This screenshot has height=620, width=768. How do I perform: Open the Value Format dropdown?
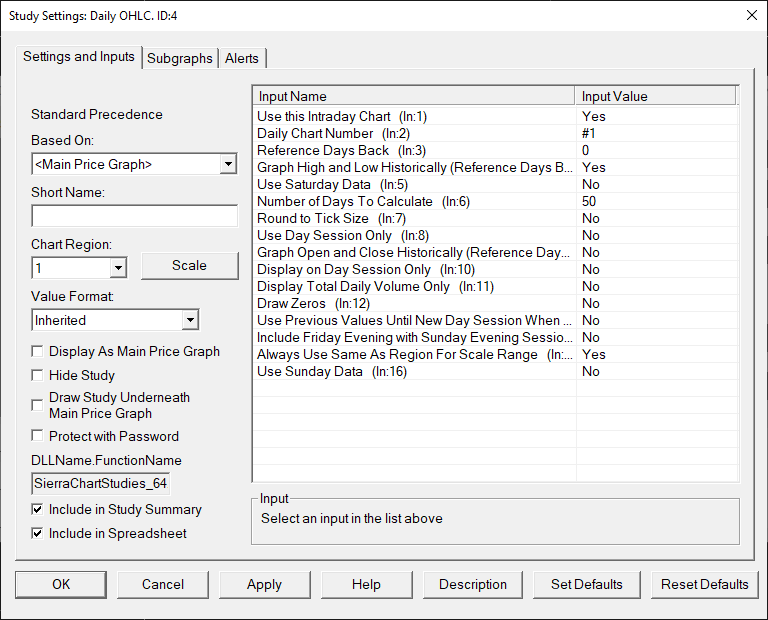190,320
